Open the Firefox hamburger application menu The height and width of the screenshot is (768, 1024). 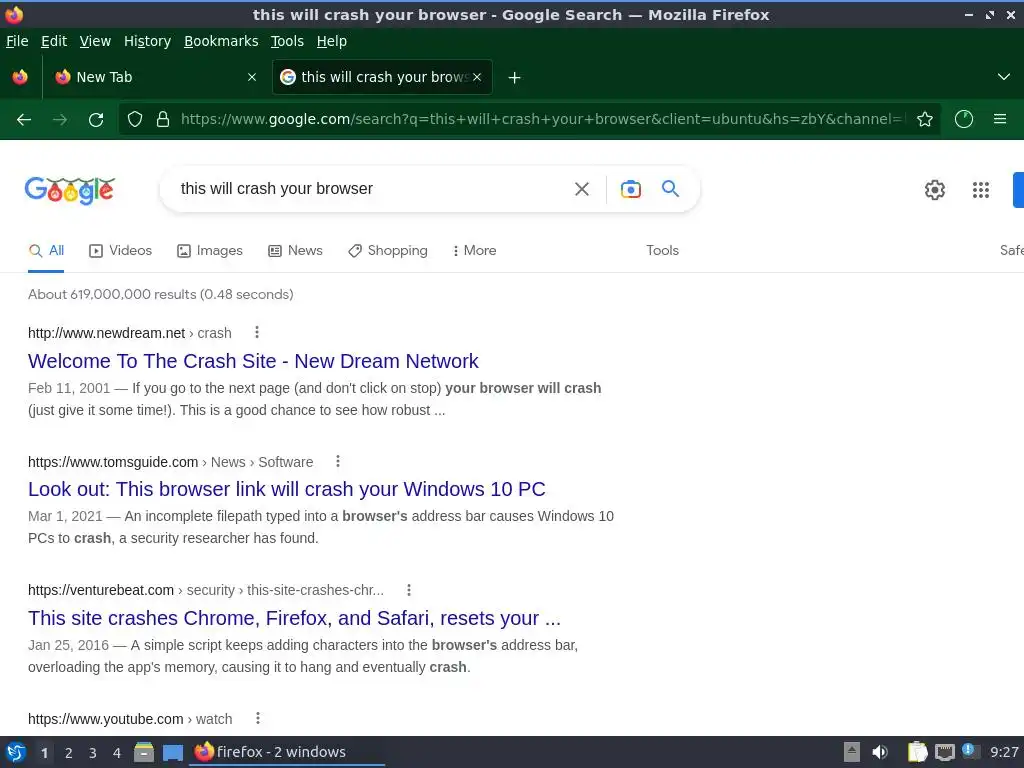999,119
